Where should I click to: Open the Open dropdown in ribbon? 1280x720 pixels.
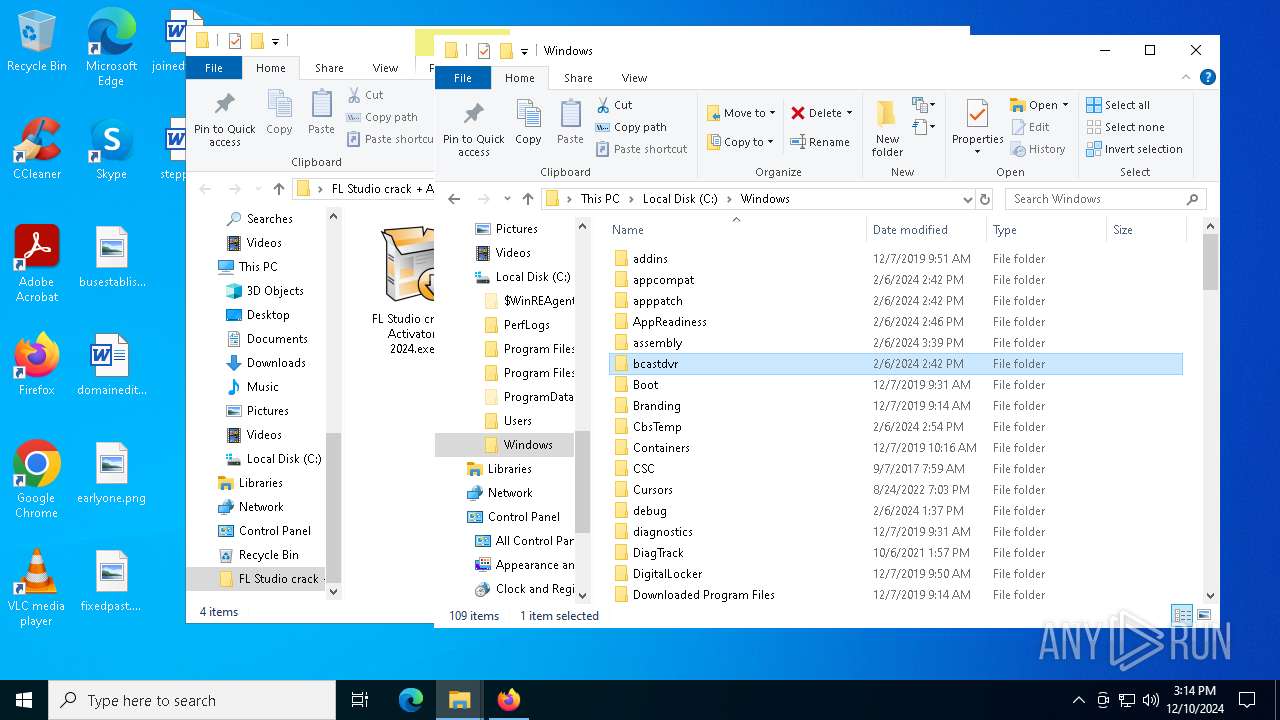click(1039, 105)
